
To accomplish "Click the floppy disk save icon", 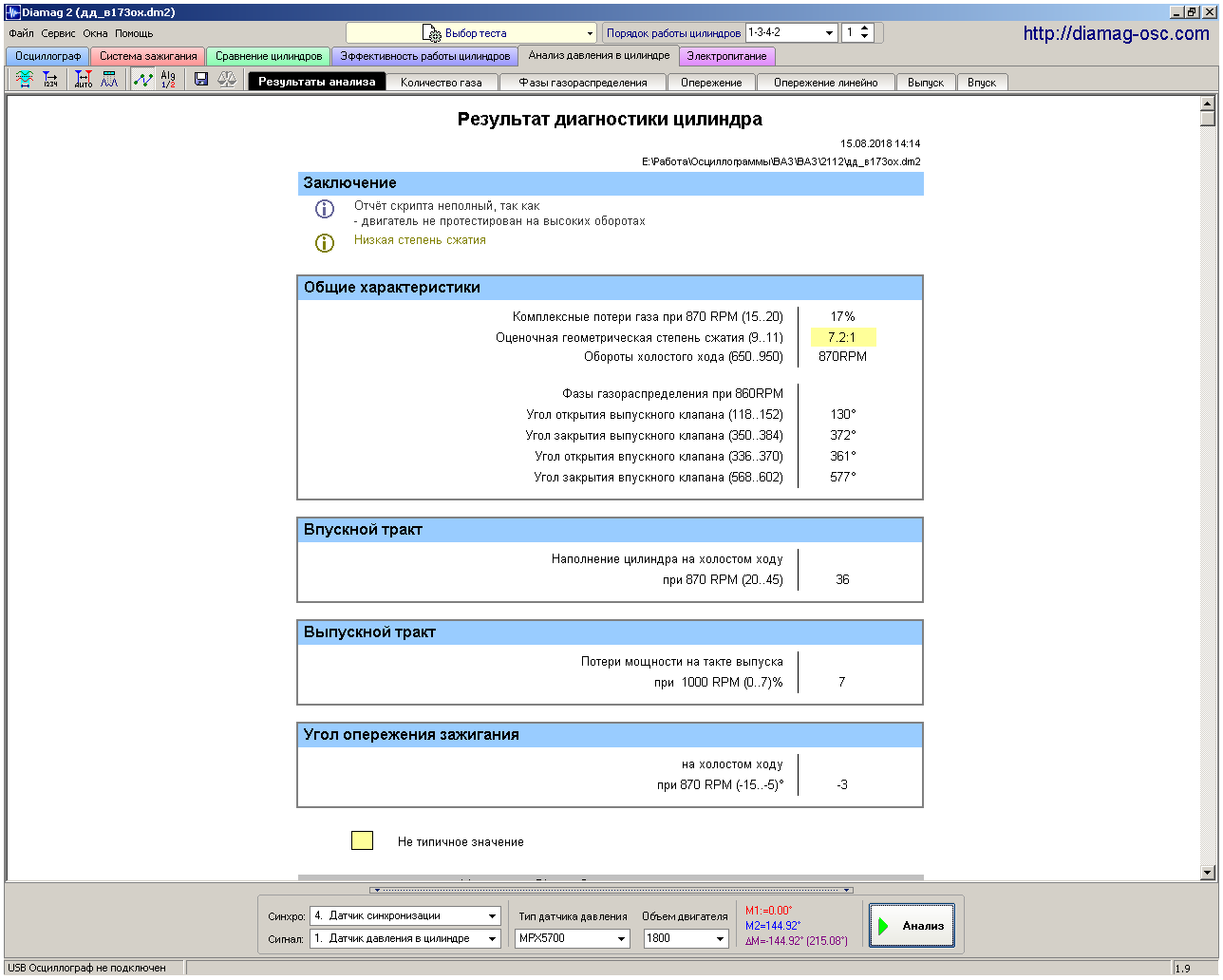I will 201,80.
